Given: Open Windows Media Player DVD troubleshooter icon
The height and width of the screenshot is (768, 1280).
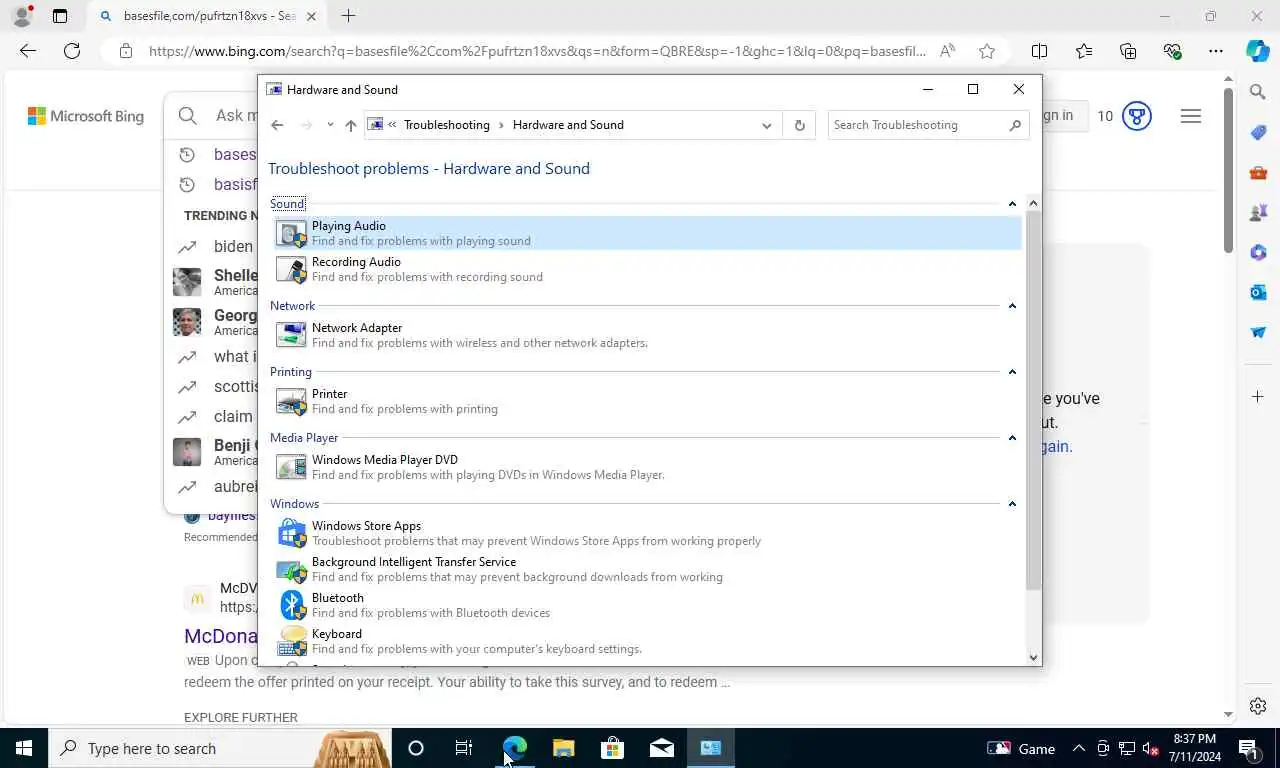Looking at the screenshot, I should click(x=291, y=467).
